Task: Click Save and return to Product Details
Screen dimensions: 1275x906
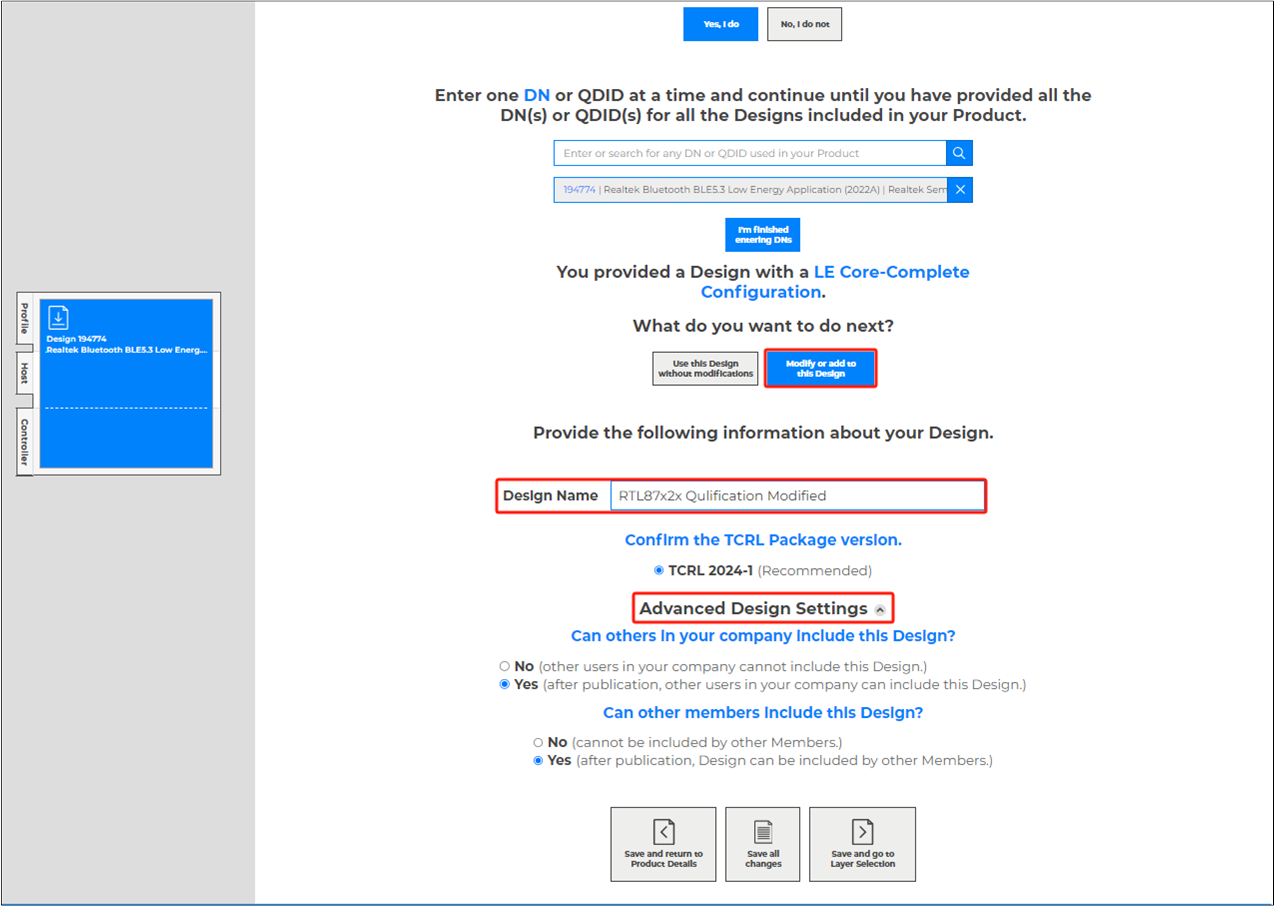Action: click(663, 844)
